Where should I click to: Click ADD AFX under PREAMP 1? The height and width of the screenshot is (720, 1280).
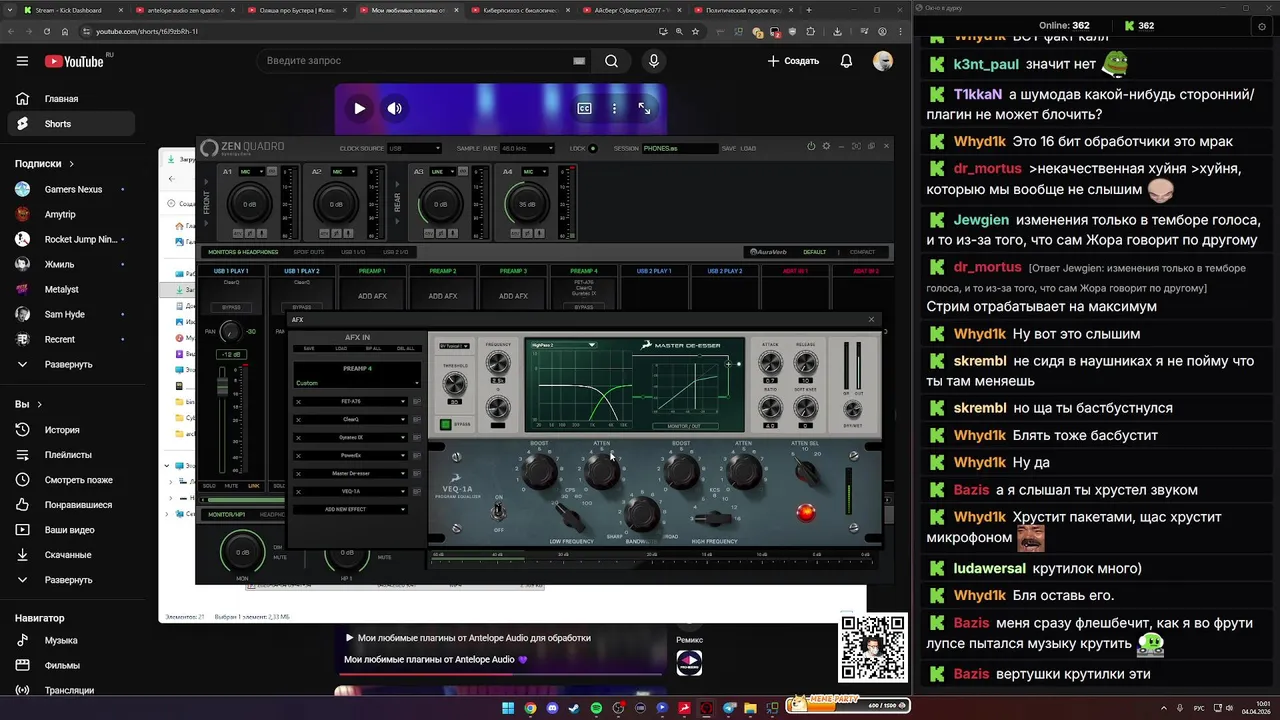(372, 296)
